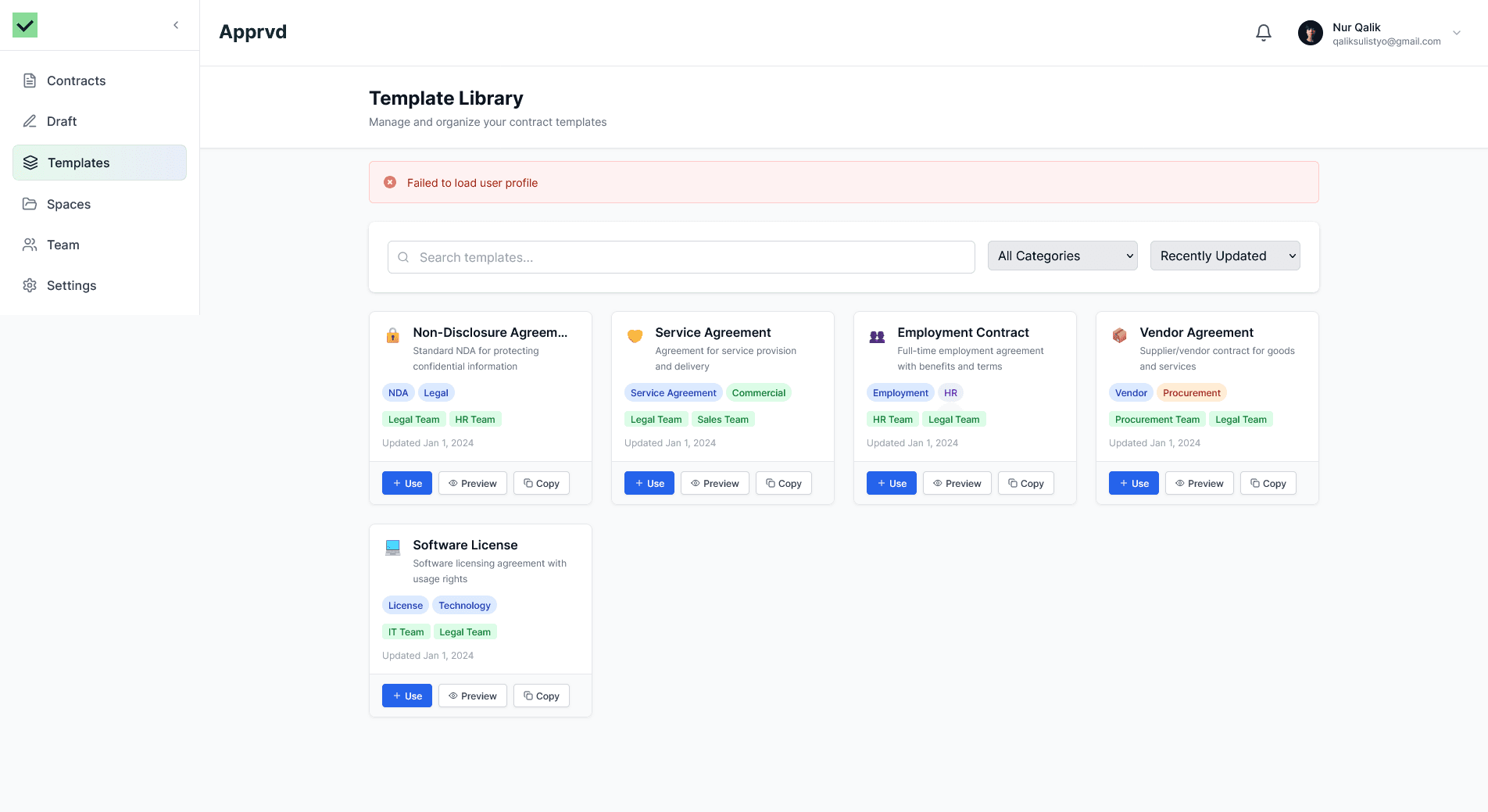This screenshot has height=812, width=1488.
Task: Preview the Service Agreement template
Action: click(714, 483)
